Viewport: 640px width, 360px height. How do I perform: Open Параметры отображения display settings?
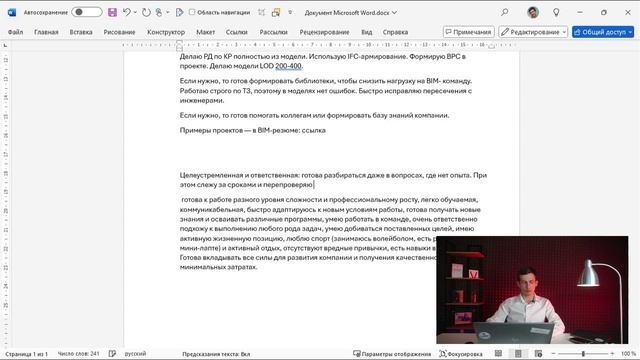tap(392, 354)
